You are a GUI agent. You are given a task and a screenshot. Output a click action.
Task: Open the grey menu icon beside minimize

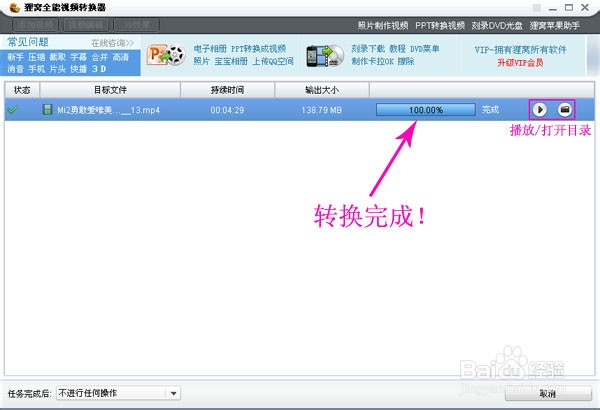(x=537, y=8)
